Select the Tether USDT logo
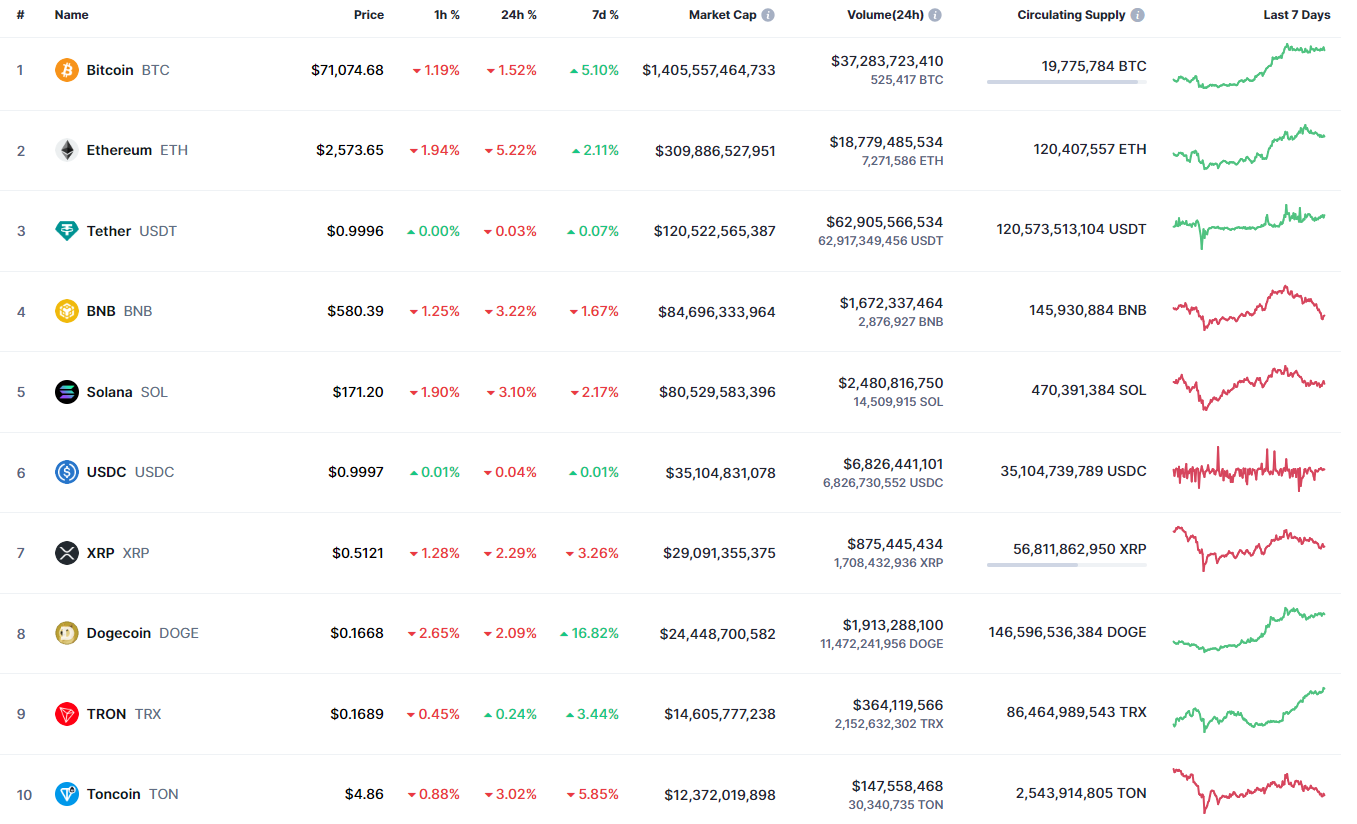Image resolution: width=1357 pixels, height=824 pixels. (66, 230)
